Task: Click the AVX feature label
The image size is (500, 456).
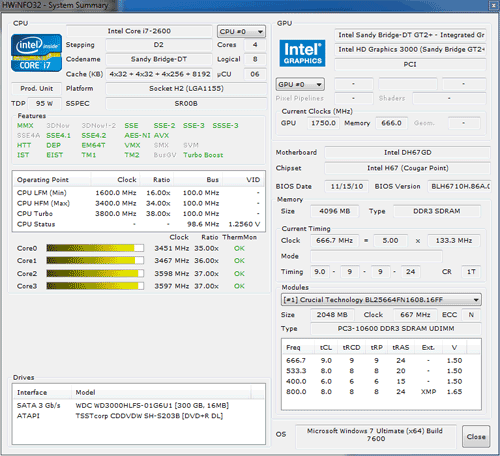Action: click(161, 136)
